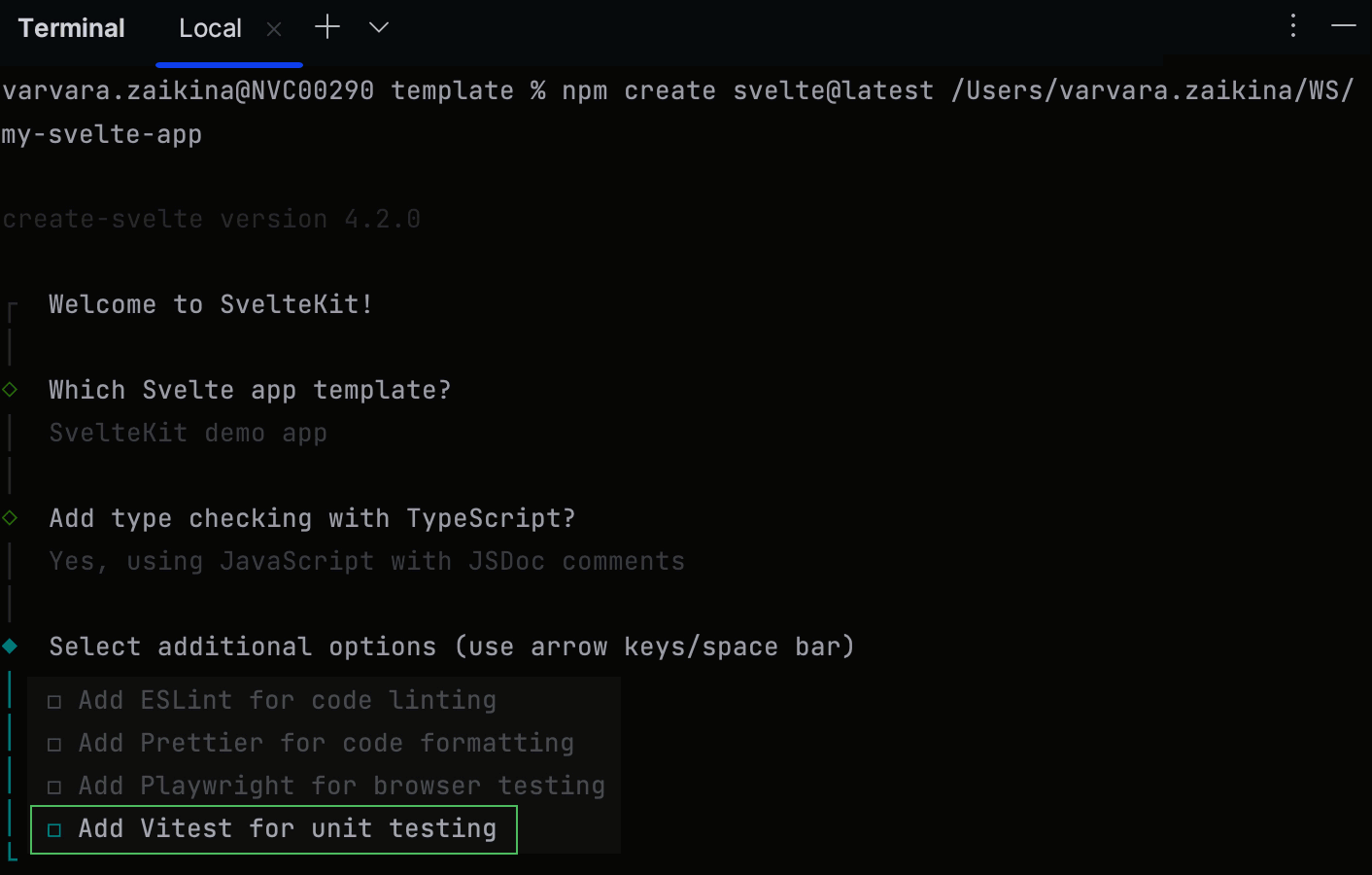
Task: Enable the Playwright browser testing checkbox
Action: (x=53, y=785)
